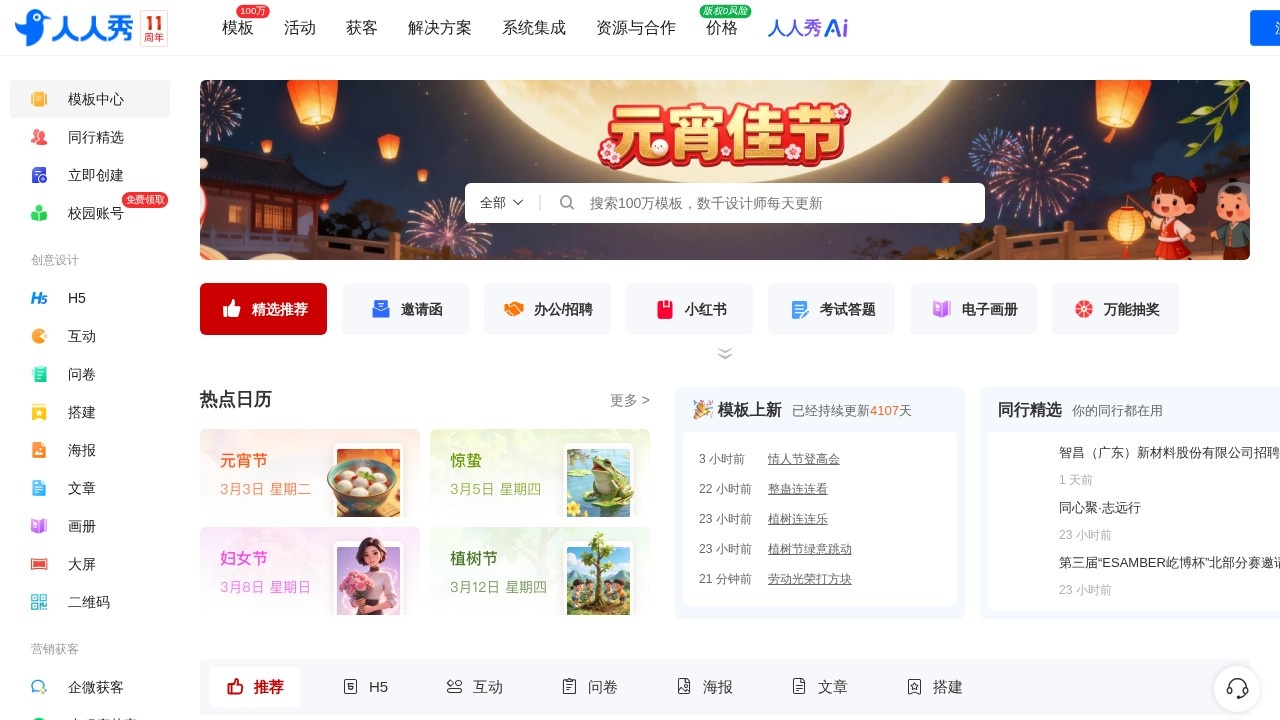Open 二维码 QR code sidebar icon
Screen dimensions: 1280x720
tap(39, 602)
